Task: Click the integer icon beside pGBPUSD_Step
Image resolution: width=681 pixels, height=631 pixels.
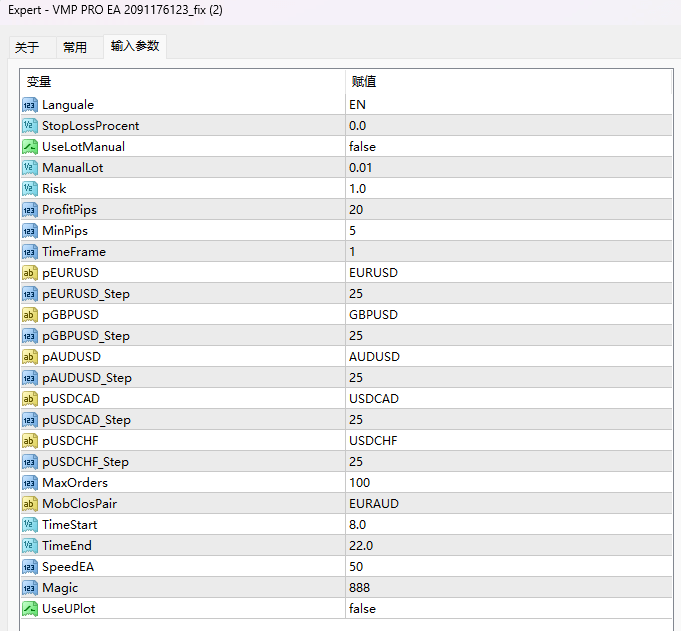Action: pos(30,336)
